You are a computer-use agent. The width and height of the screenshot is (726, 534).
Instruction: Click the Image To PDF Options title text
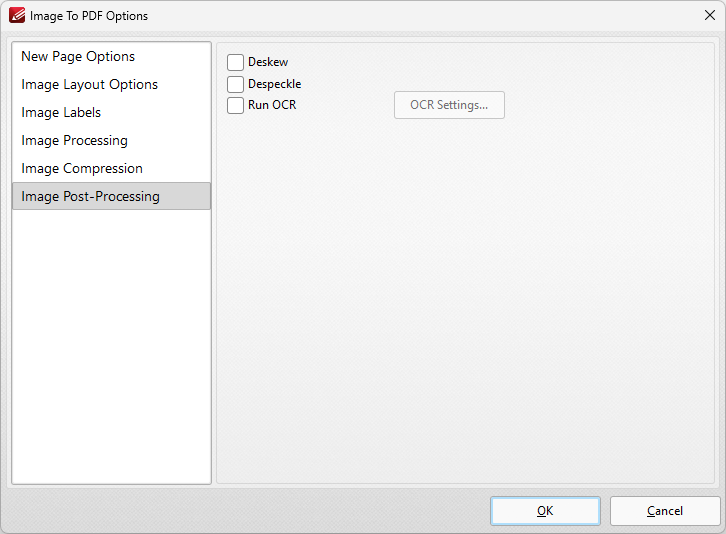tap(89, 16)
